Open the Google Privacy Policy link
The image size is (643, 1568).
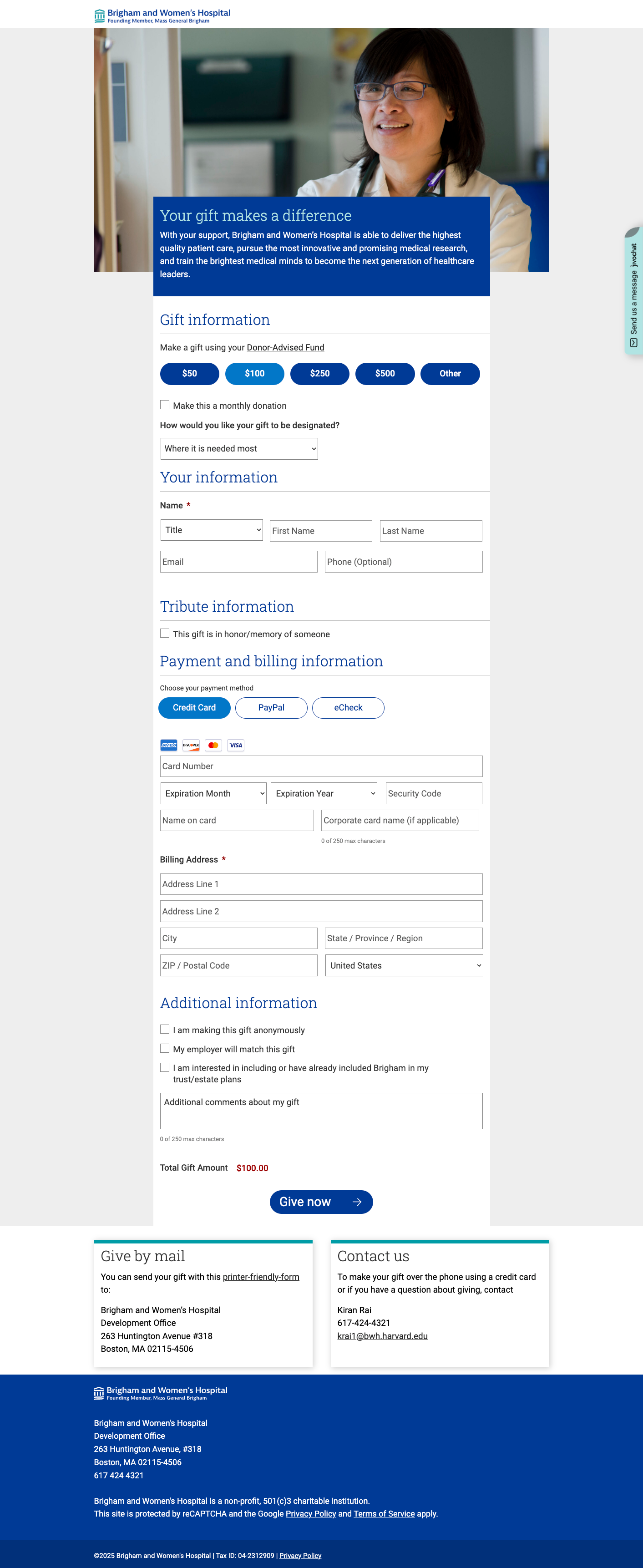[x=311, y=1513]
